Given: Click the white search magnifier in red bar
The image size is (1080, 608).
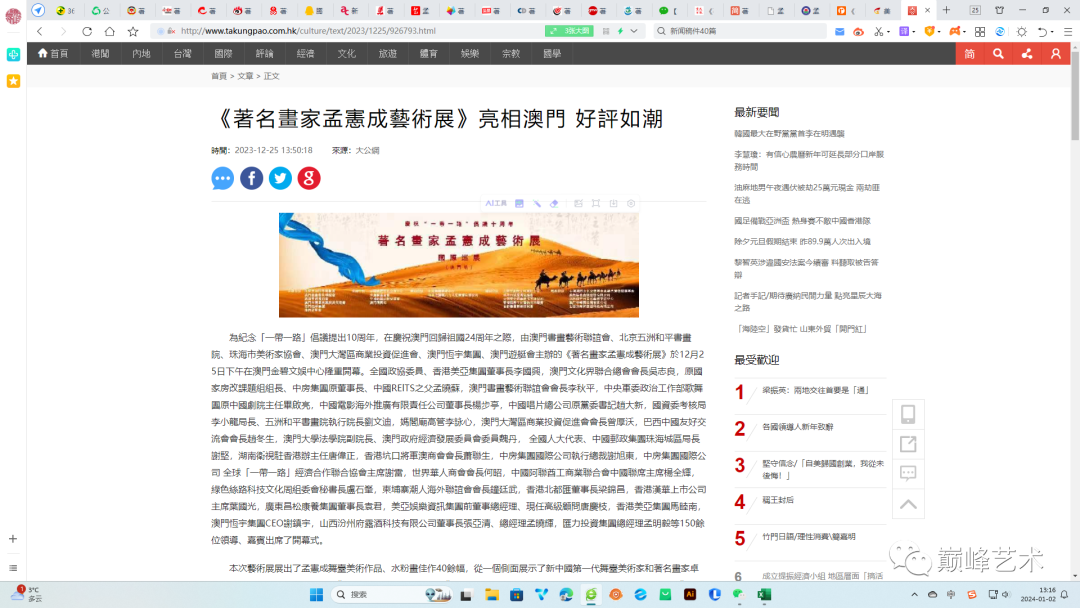Looking at the screenshot, I should coord(998,53).
